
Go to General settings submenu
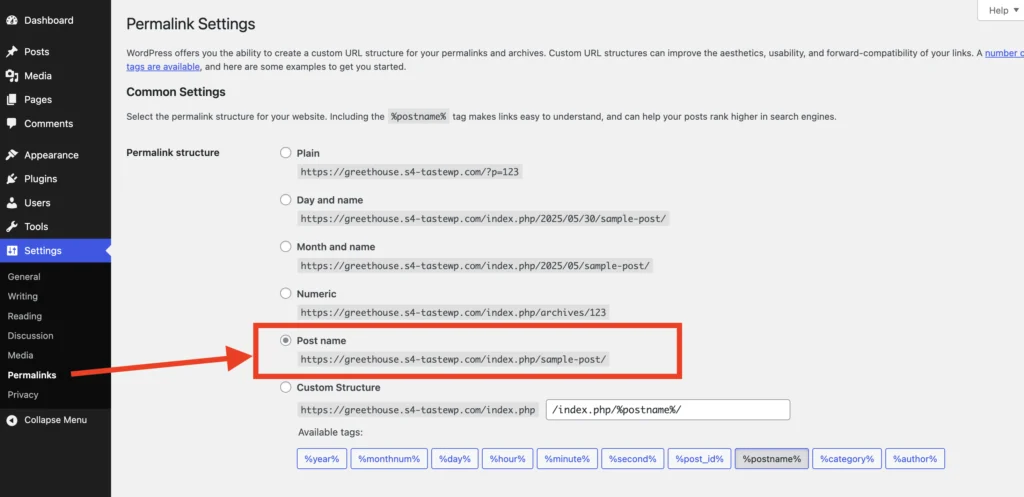click(24, 277)
